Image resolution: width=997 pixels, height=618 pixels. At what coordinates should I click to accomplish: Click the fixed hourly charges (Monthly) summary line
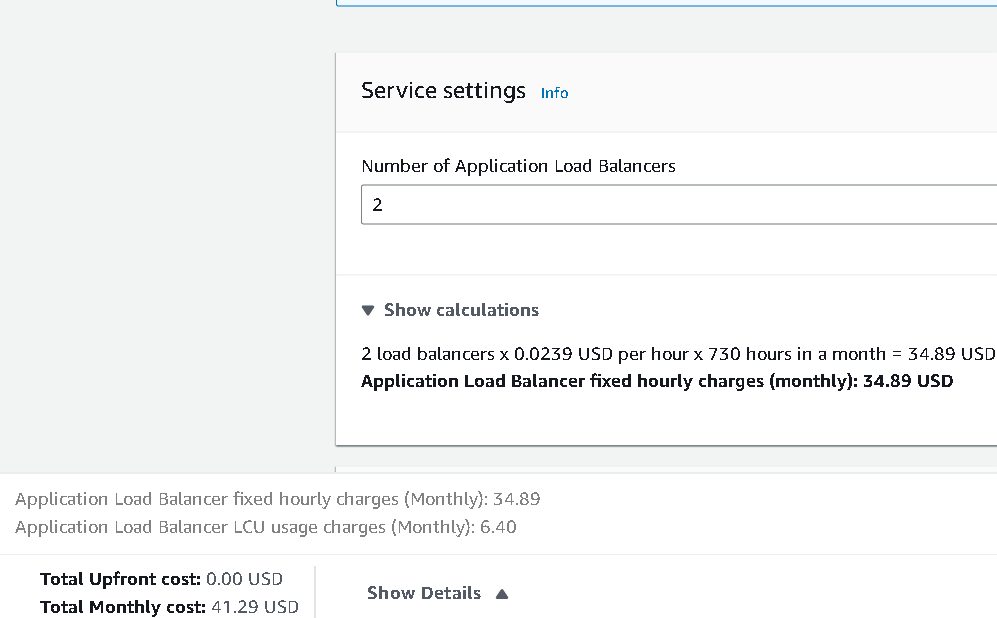point(277,499)
